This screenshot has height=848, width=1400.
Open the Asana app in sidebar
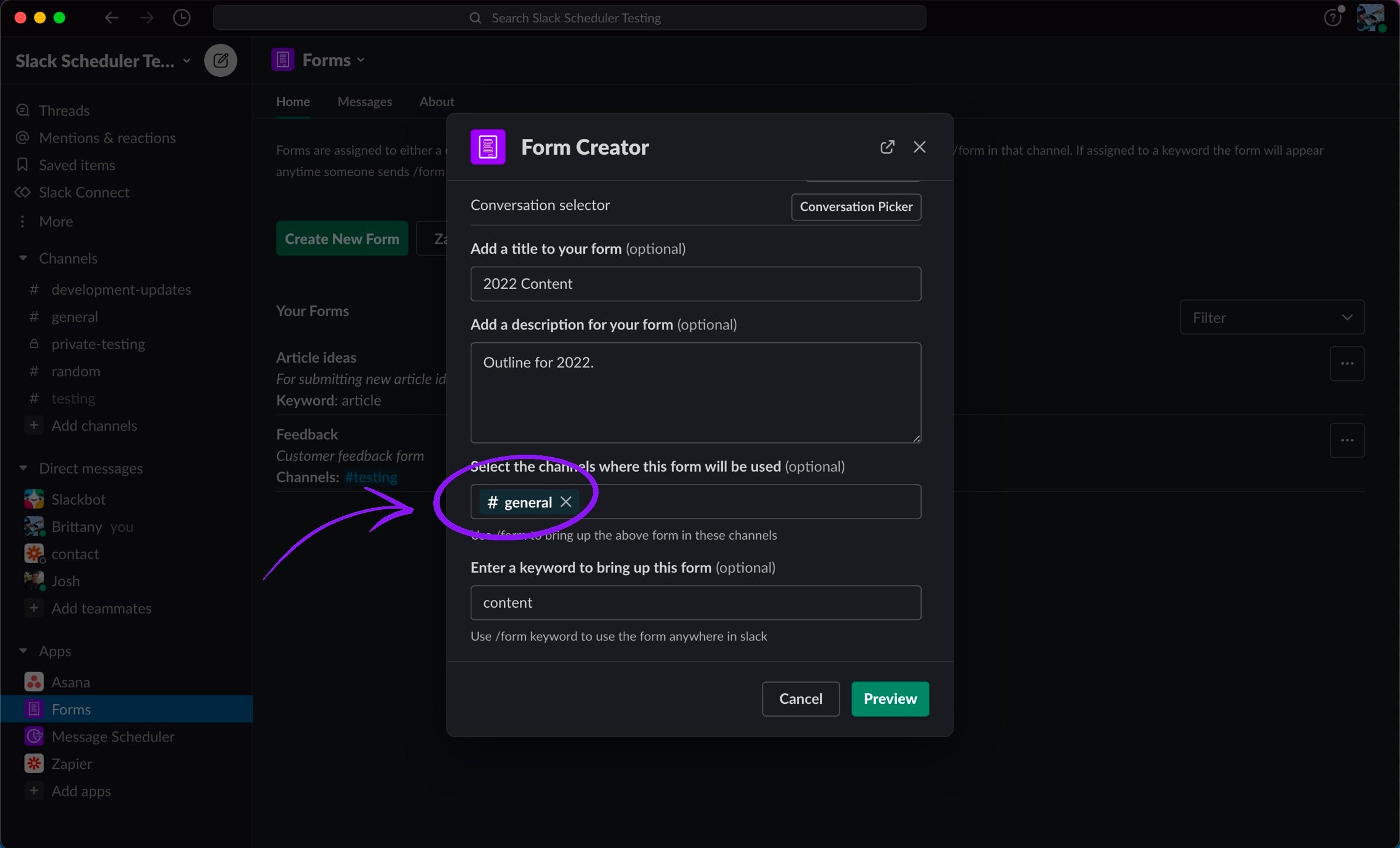click(x=70, y=682)
